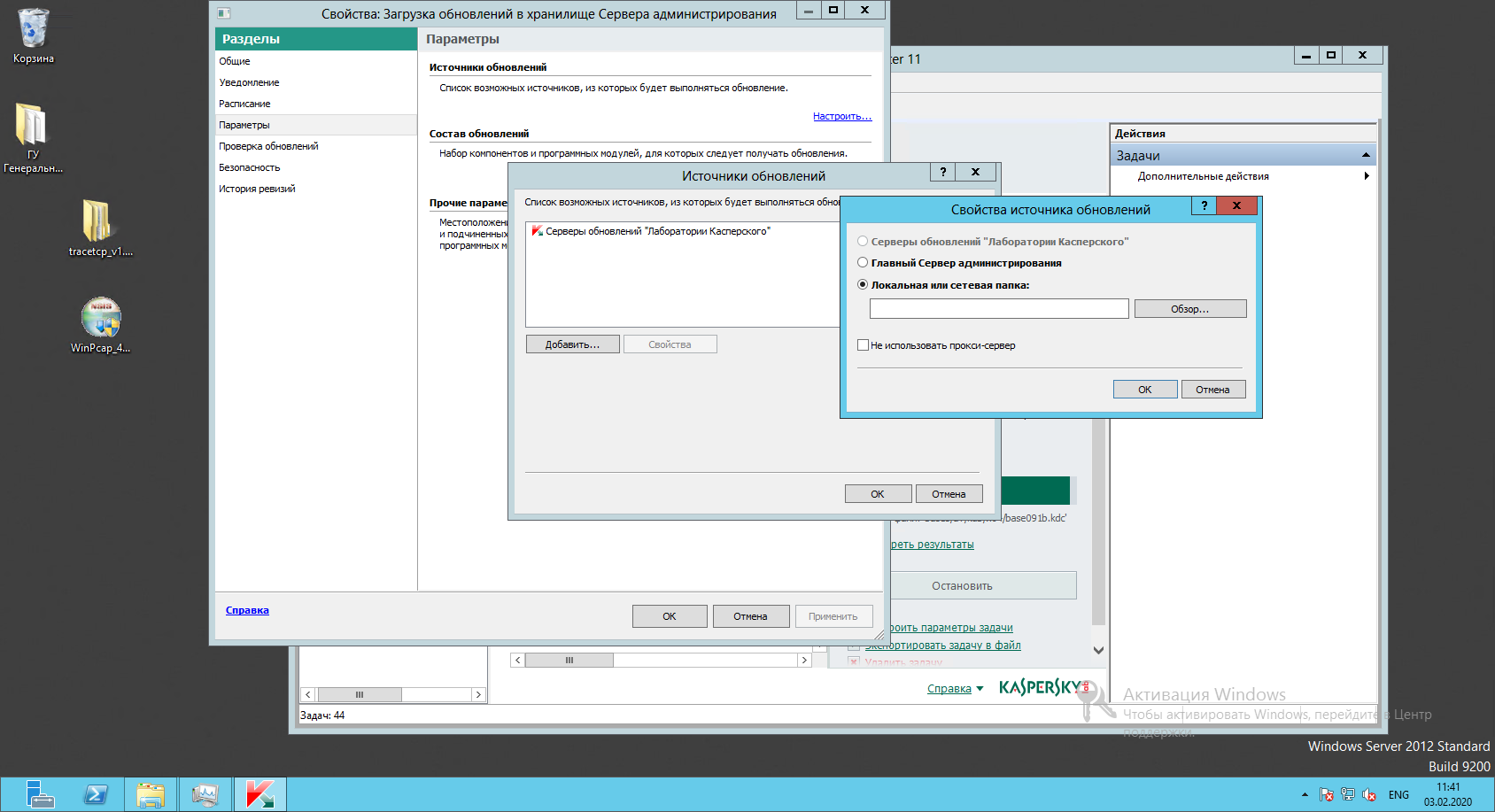This screenshot has height=812, width=1495.
Task: Select local or network folder radio option
Action: 863,285
